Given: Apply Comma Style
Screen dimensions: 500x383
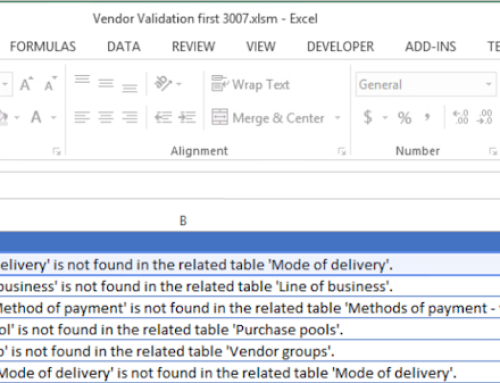Looking at the screenshot, I should 427,117.
